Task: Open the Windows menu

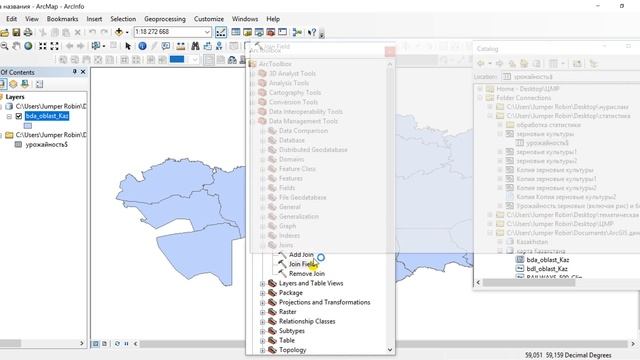Action: click(x=244, y=19)
